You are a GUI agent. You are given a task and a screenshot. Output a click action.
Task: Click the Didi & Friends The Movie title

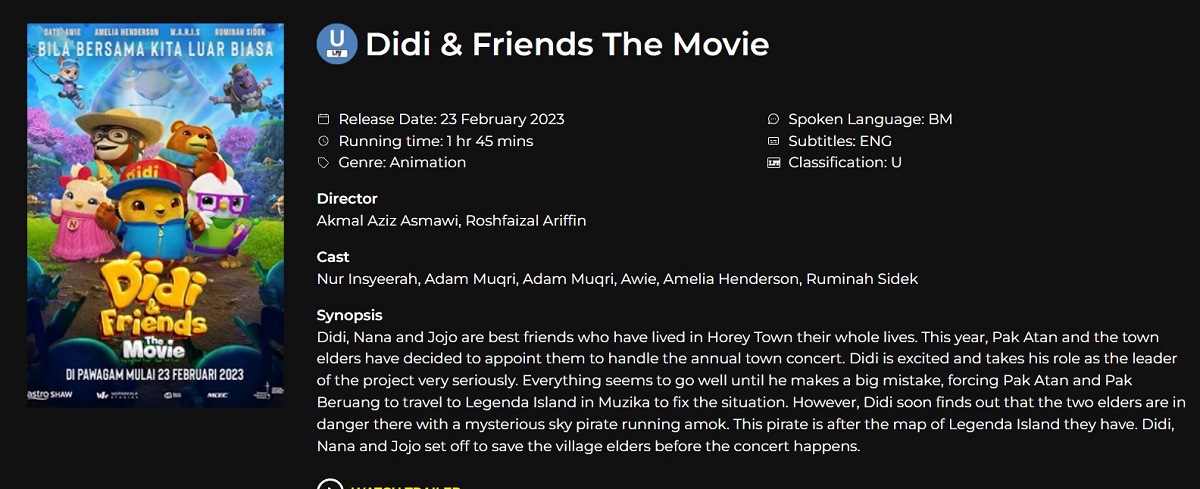coord(567,44)
